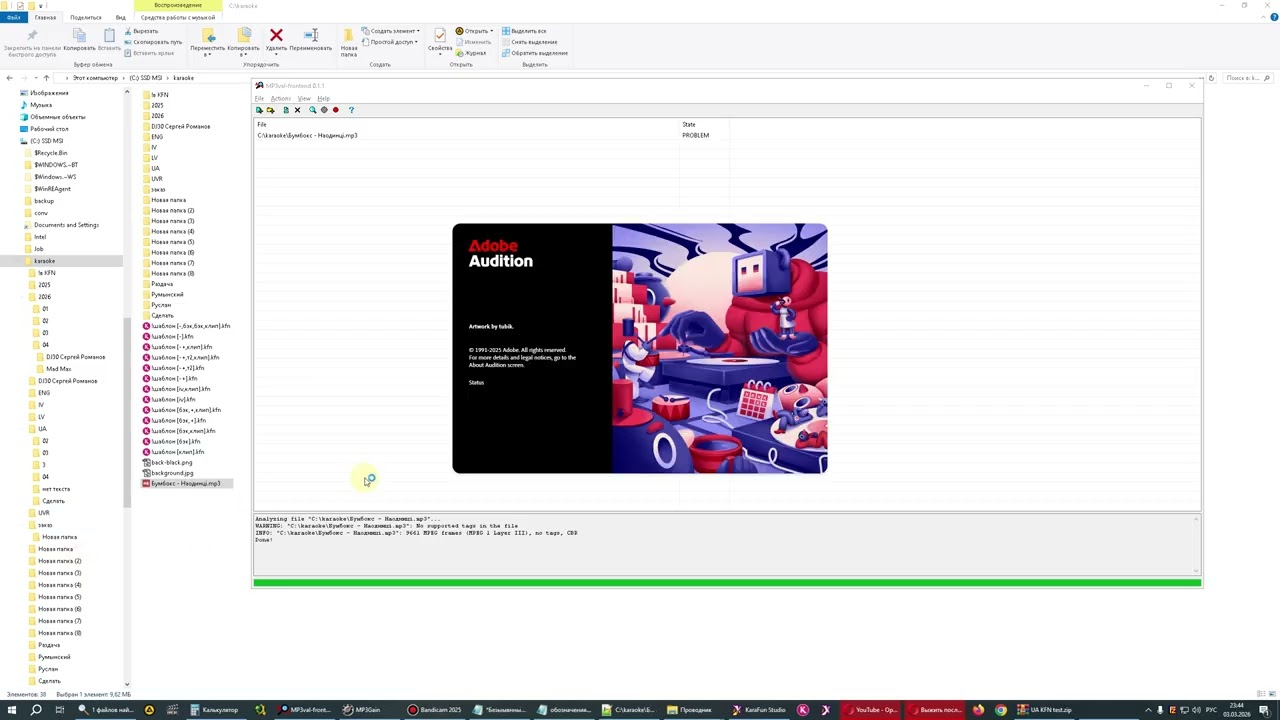Image resolution: width=1280 pixels, height=720 pixels.
Task: Click the add-folder icon in MP3val toolbar
Action: [x=270, y=110]
